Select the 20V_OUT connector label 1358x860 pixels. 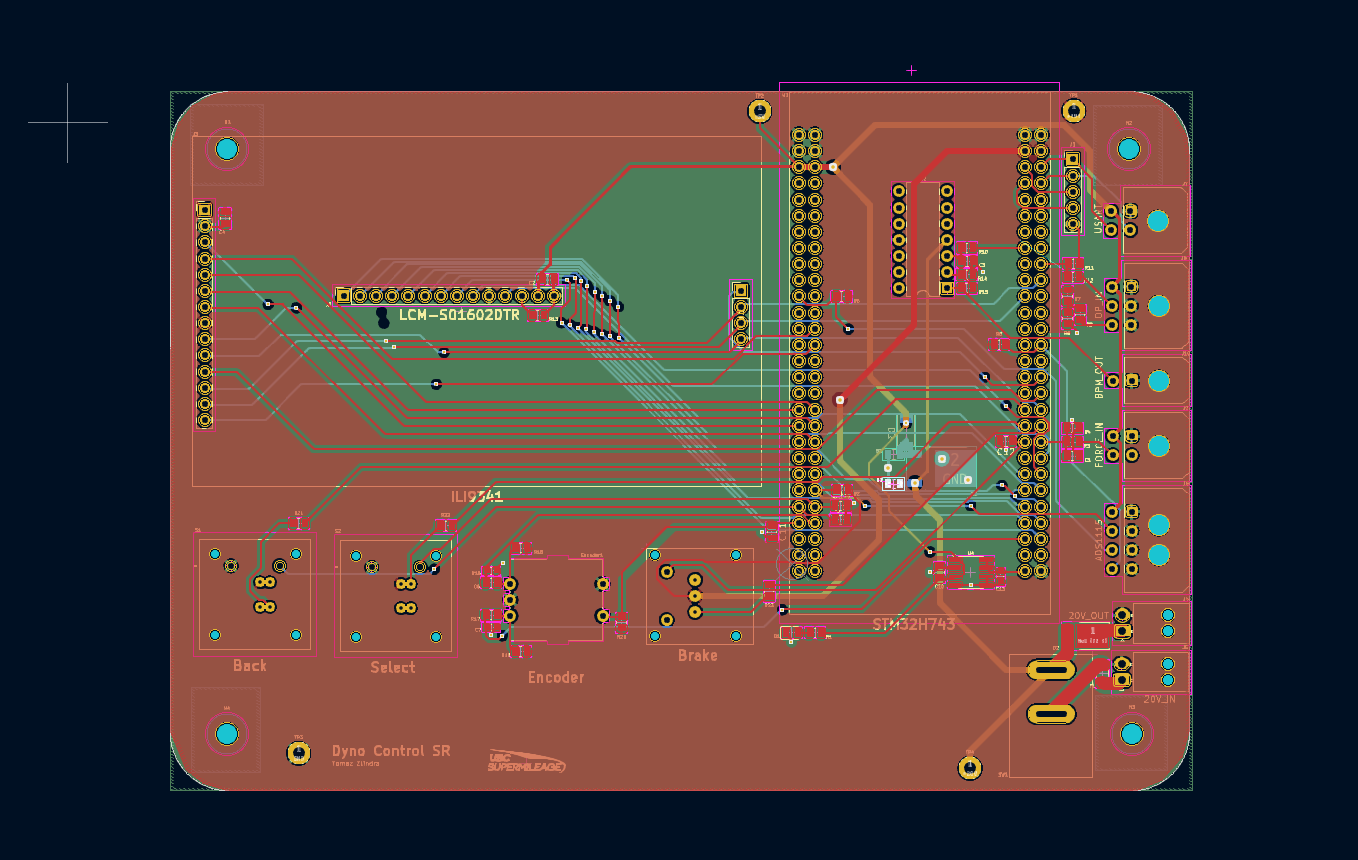pos(1089,616)
